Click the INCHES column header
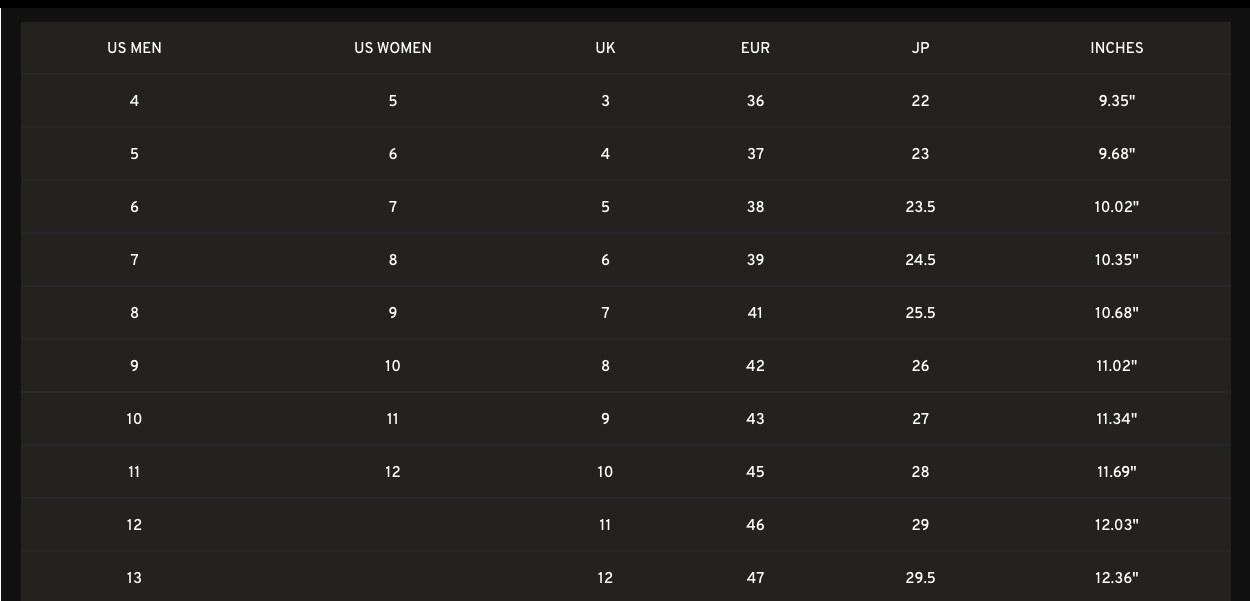The image size is (1250, 601). [1116, 48]
